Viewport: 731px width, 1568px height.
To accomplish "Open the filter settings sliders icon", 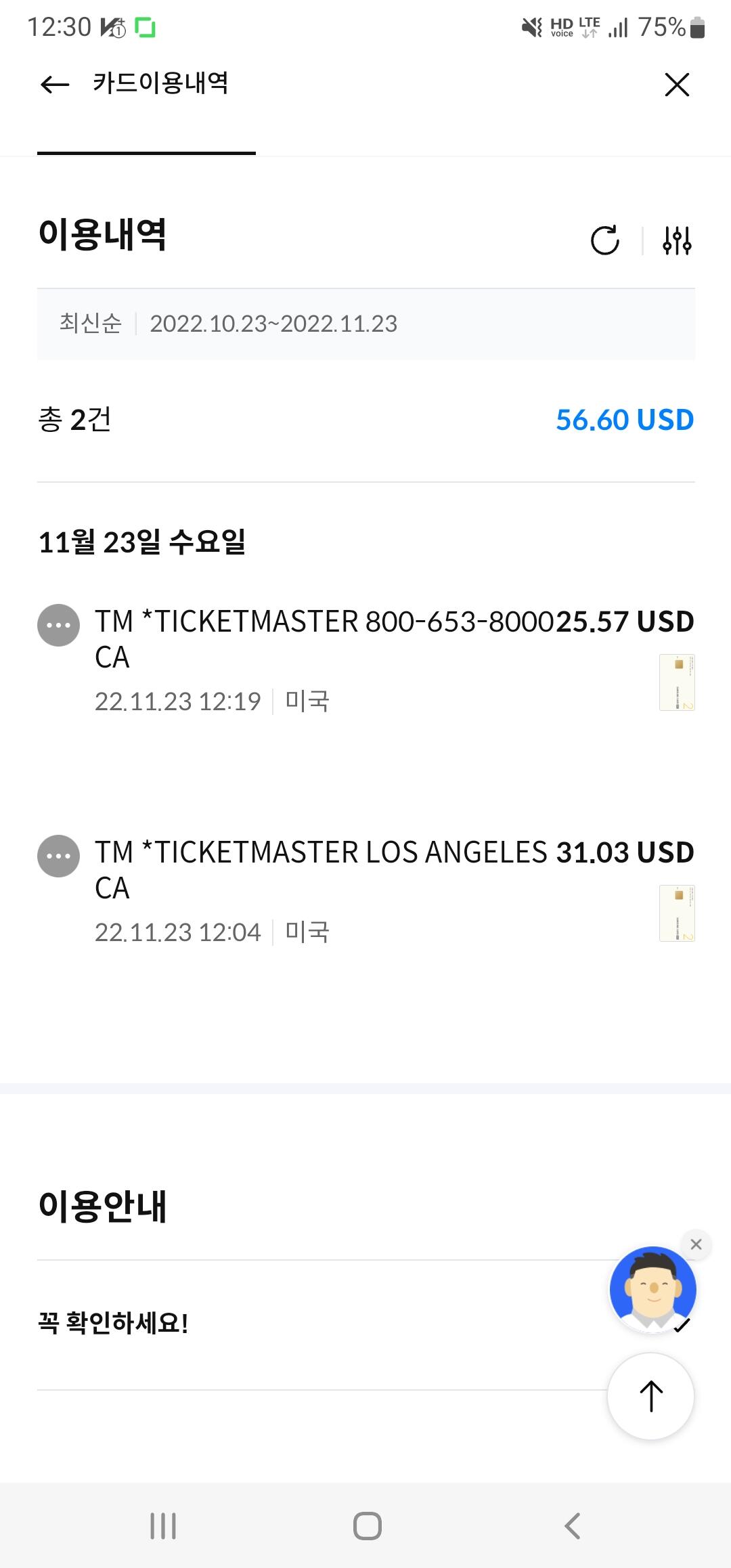I will pos(677,240).
